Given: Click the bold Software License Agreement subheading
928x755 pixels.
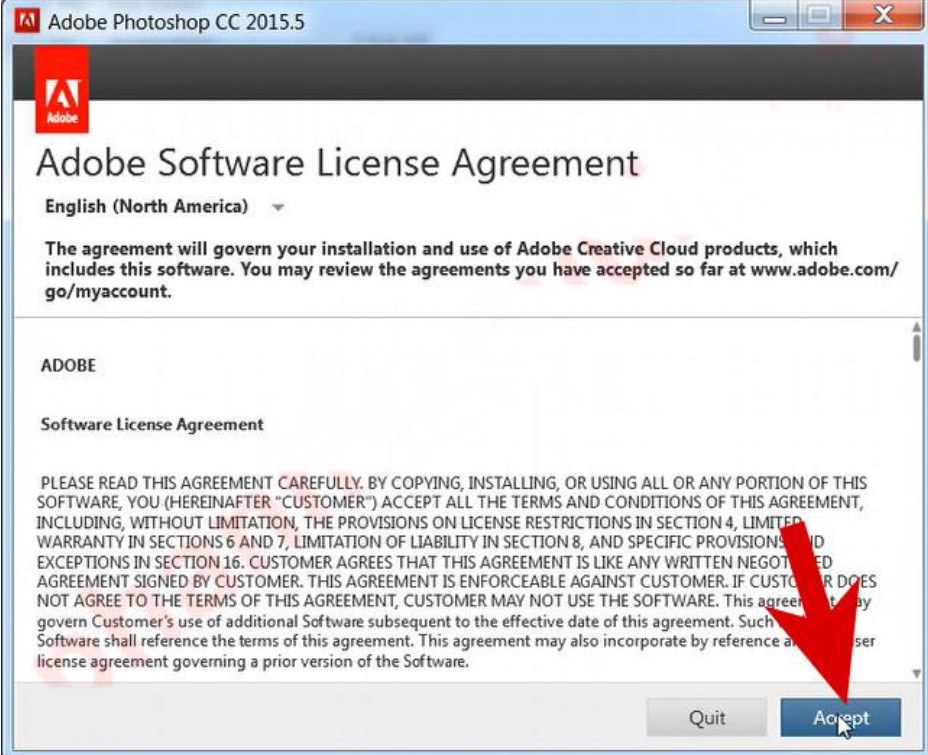Looking at the screenshot, I should coord(152,424).
